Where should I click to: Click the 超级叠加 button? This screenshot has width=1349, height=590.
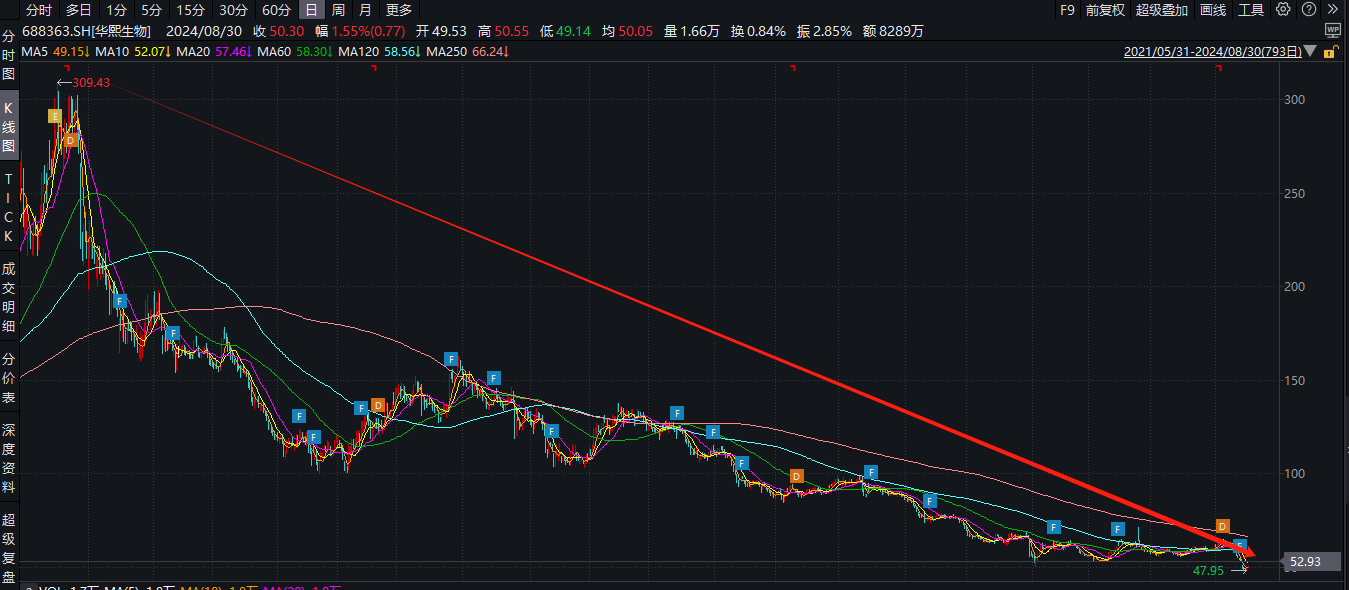(1161, 10)
